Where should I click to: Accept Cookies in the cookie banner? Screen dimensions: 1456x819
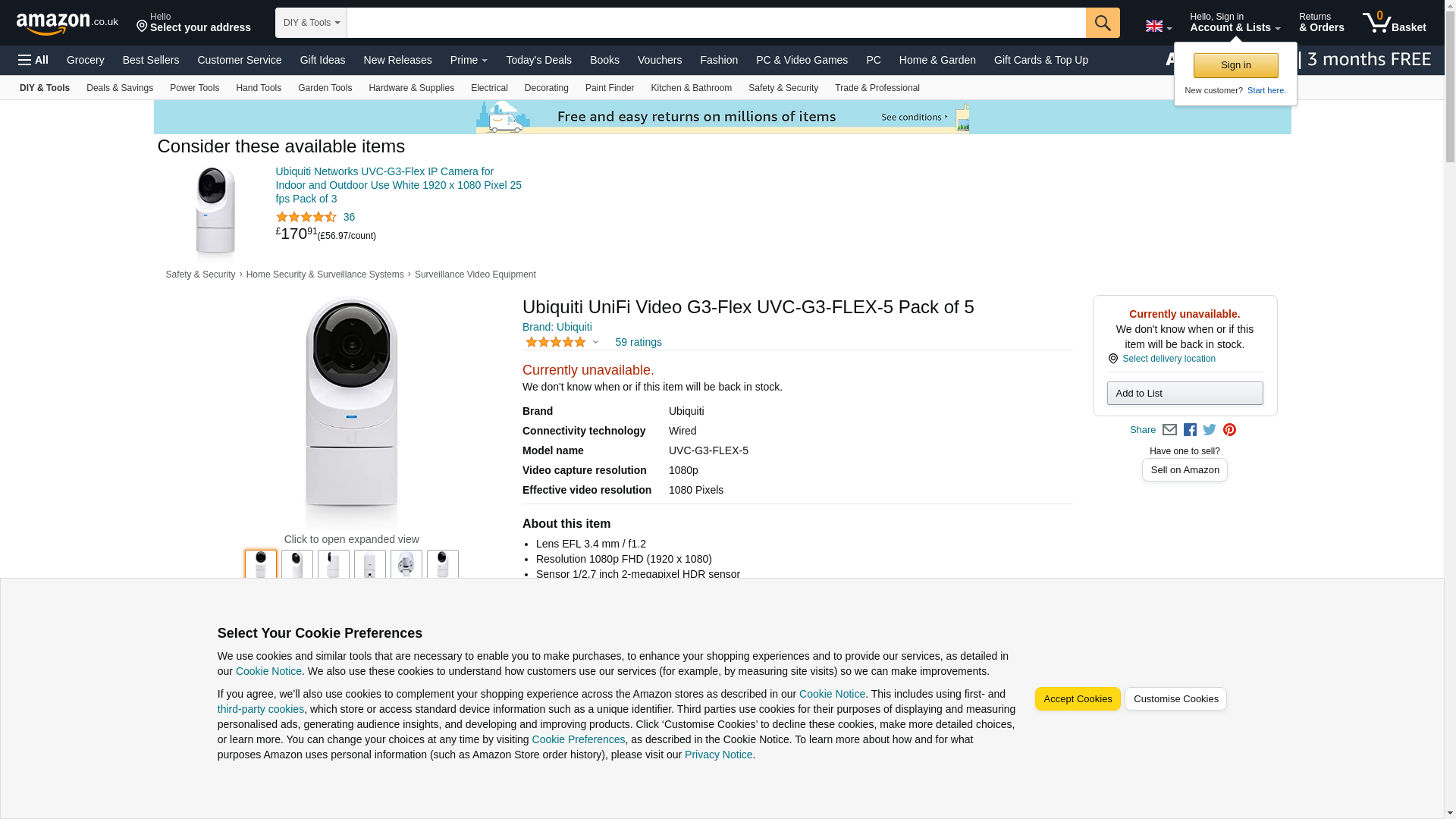coord(1077,699)
